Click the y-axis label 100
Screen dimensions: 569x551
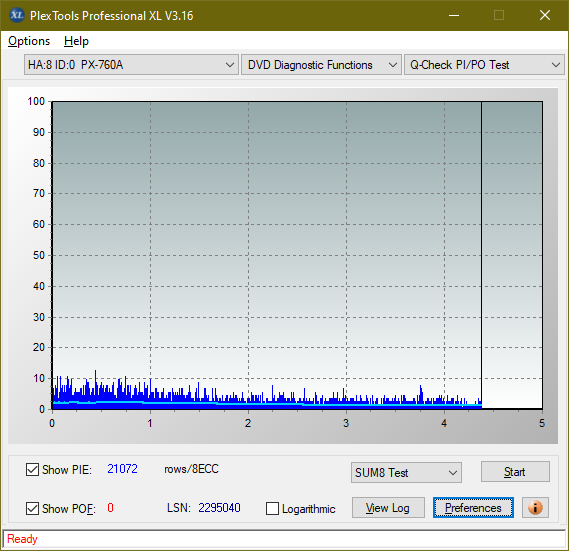pyautogui.click(x=36, y=101)
